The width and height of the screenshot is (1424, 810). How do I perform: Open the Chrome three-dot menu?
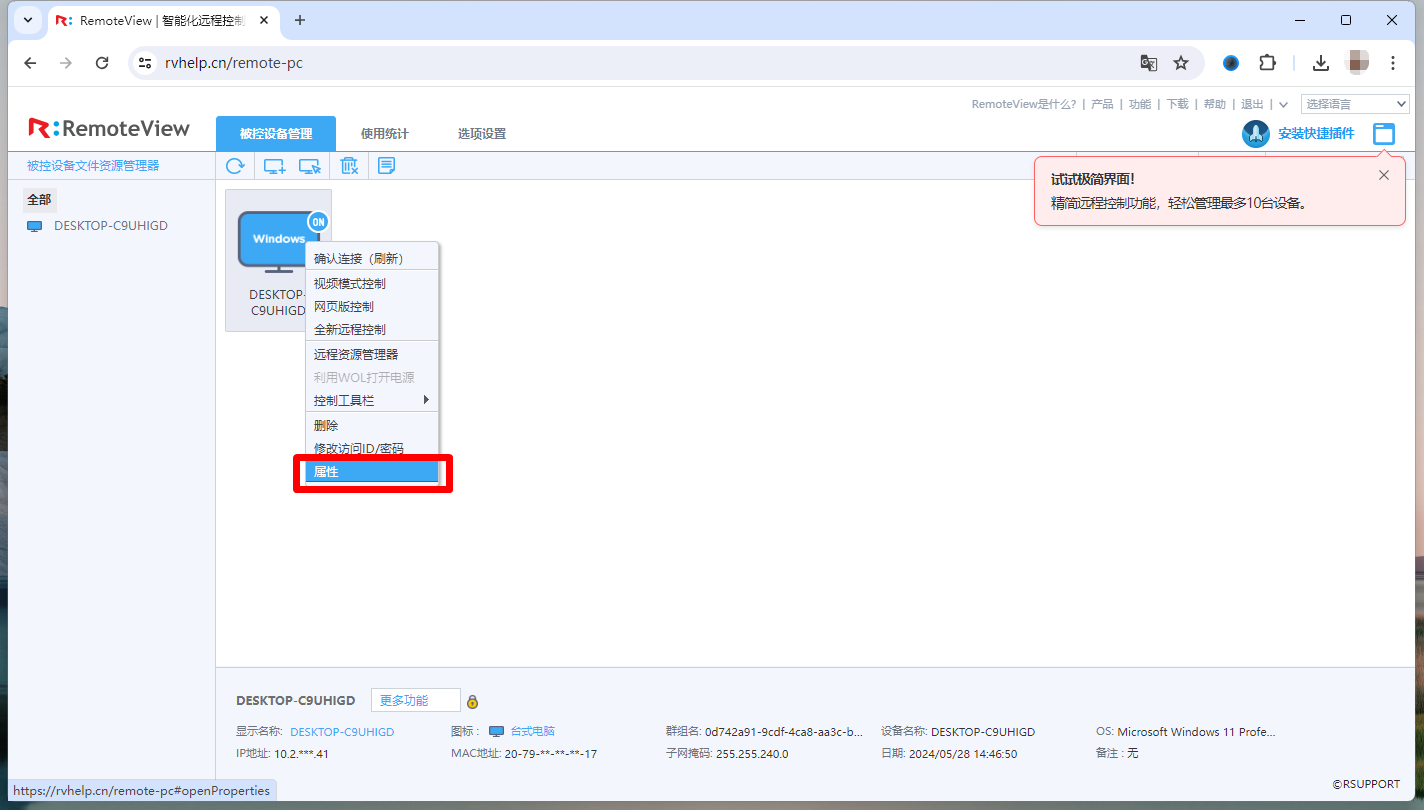[1393, 63]
